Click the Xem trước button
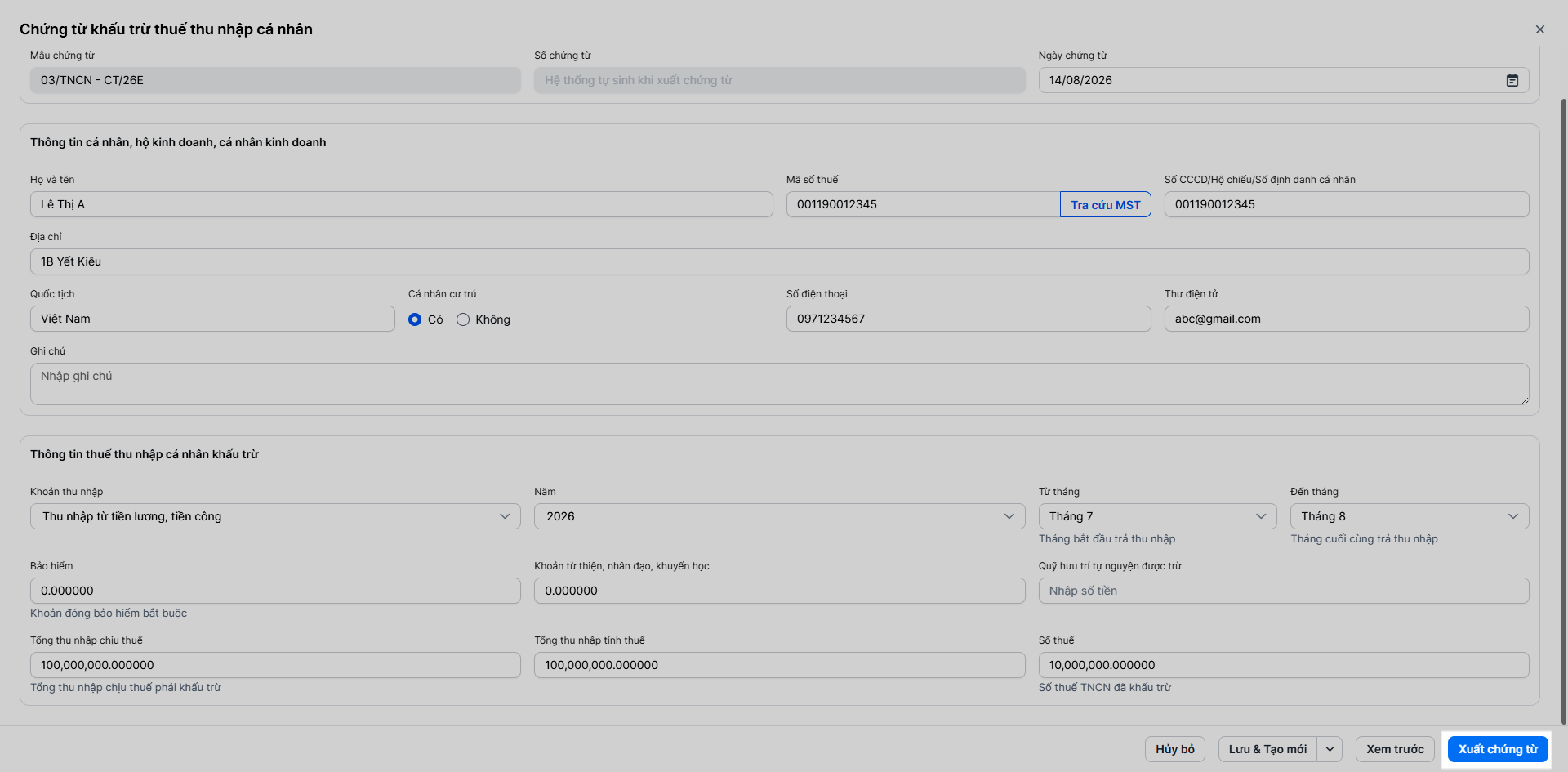The width and height of the screenshot is (1568, 772). [1395, 749]
